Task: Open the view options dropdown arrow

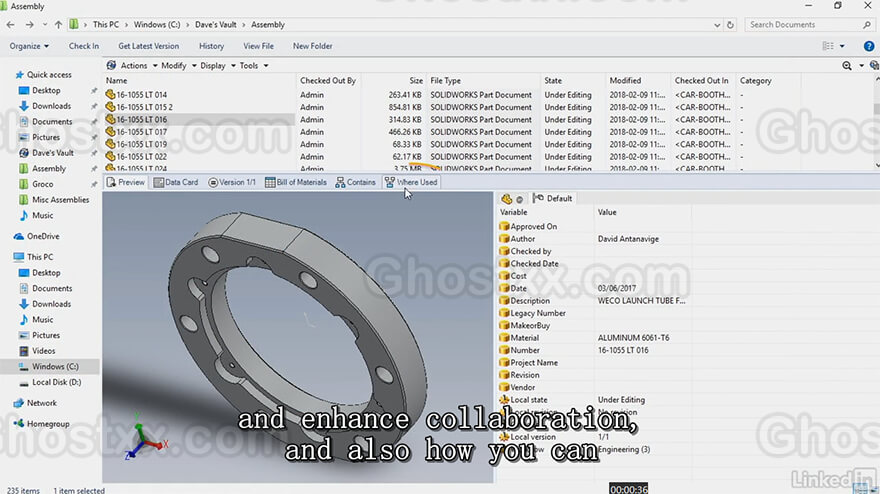Action: [x=842, y=46]
